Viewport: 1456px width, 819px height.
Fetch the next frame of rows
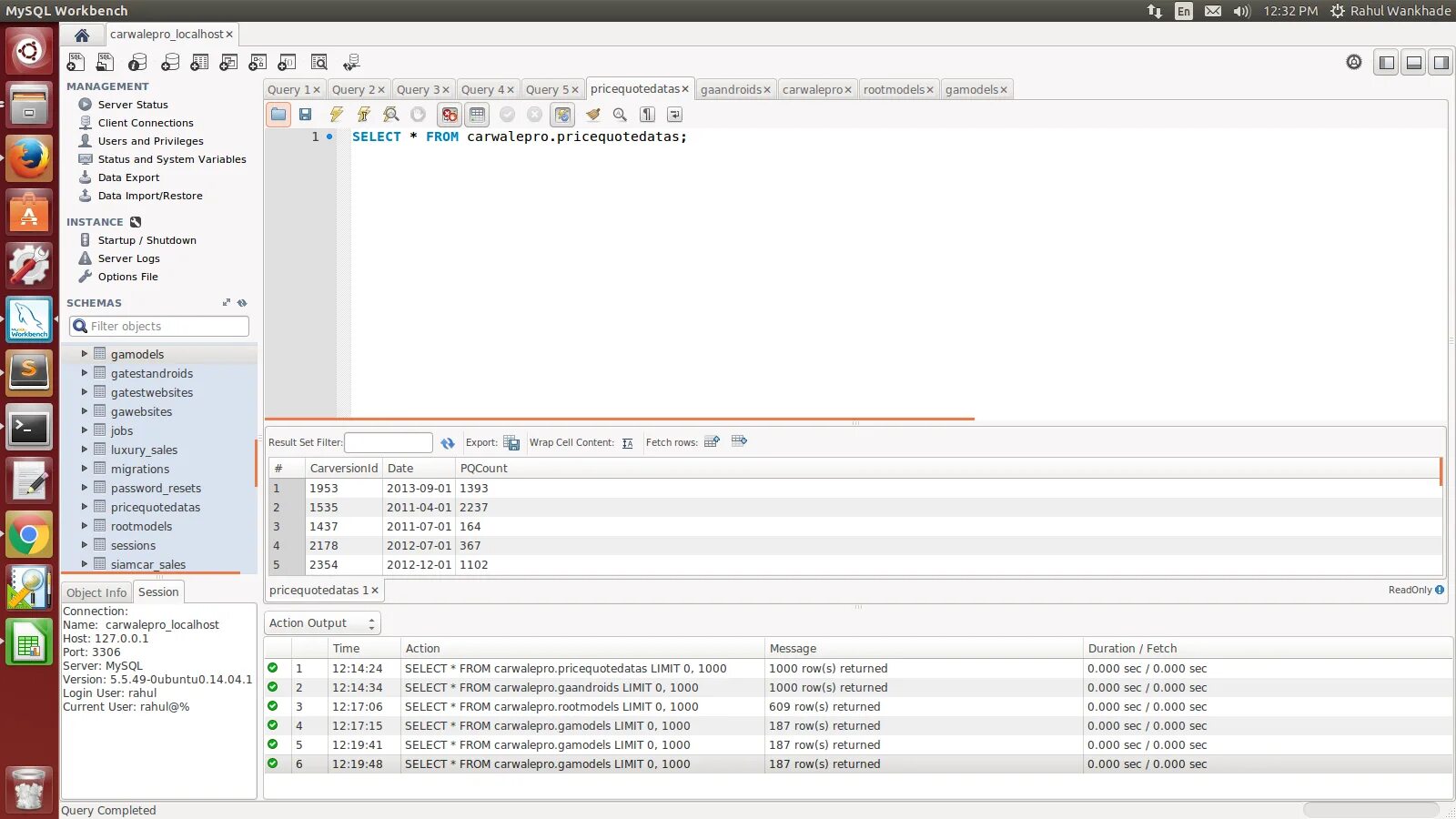click(712, 442)
